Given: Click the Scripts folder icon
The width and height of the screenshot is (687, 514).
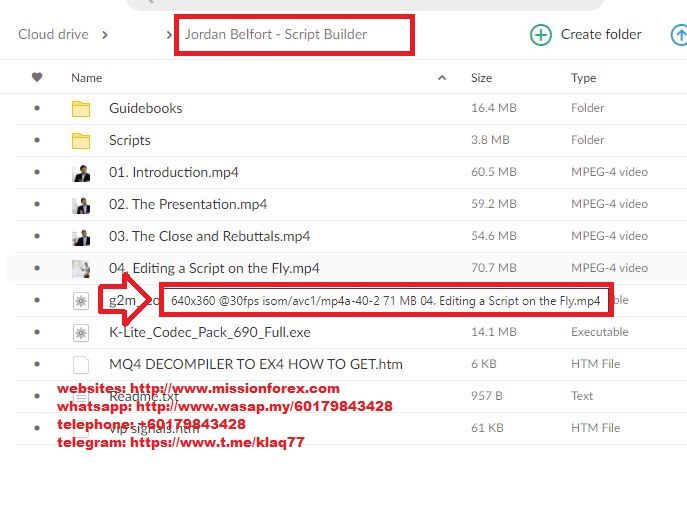Looking at the screenshot, I should tap(81, 141).
